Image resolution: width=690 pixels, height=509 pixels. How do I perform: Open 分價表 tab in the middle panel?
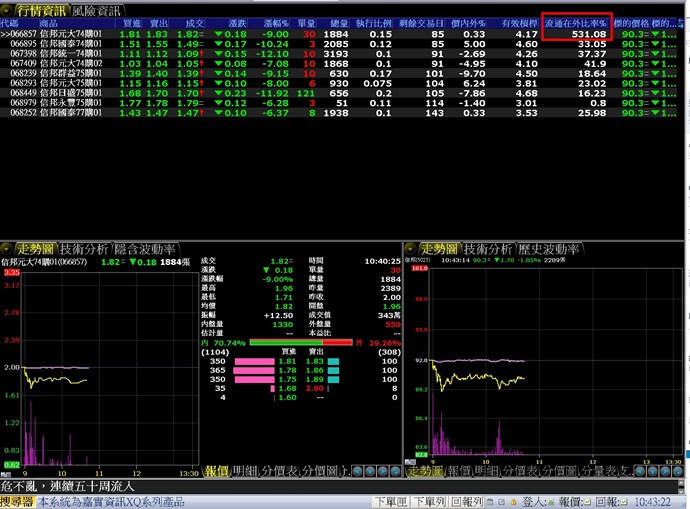coord(279,471)
